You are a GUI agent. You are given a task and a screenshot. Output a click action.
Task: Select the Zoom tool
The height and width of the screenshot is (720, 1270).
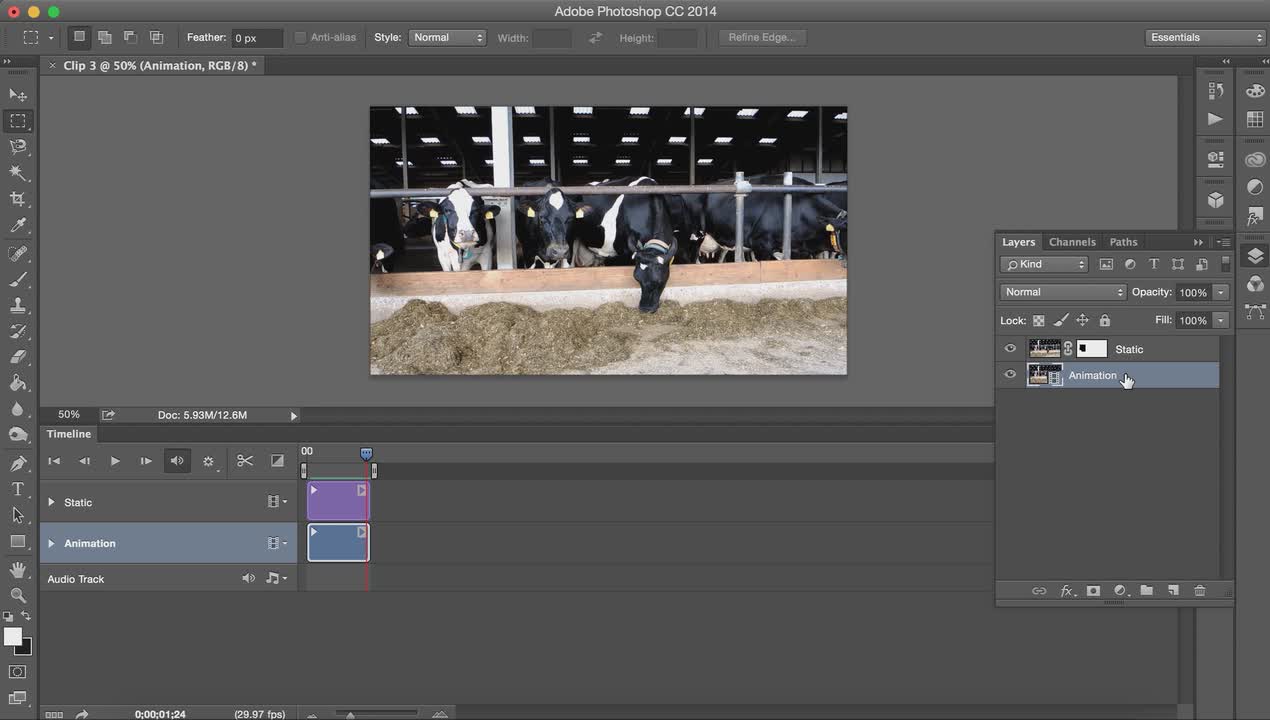tap(18, 595)
